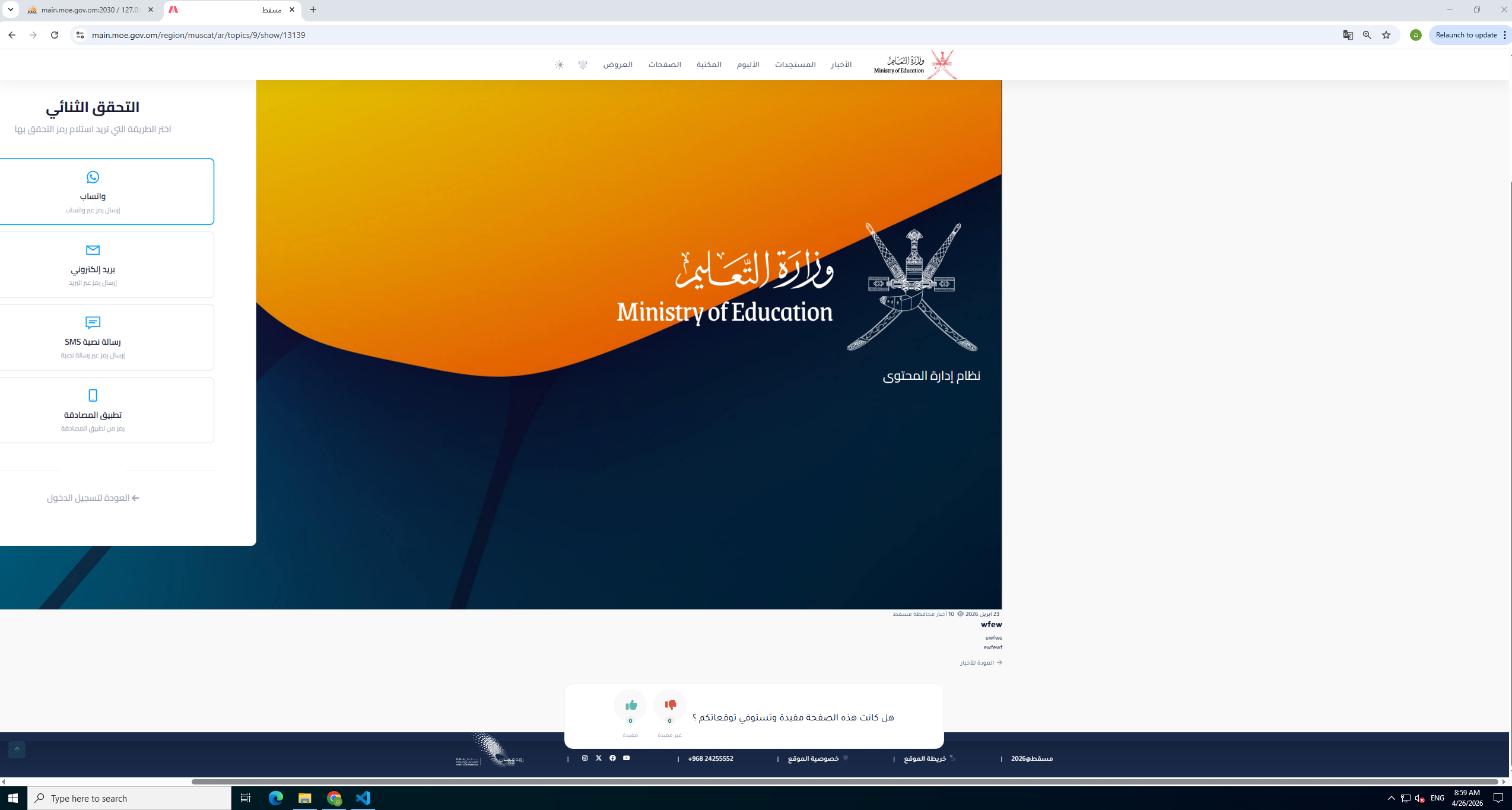The image size is (1512, 810).
Task: Click the horizontal scrollbar thumb
Action: click(845, 782)
